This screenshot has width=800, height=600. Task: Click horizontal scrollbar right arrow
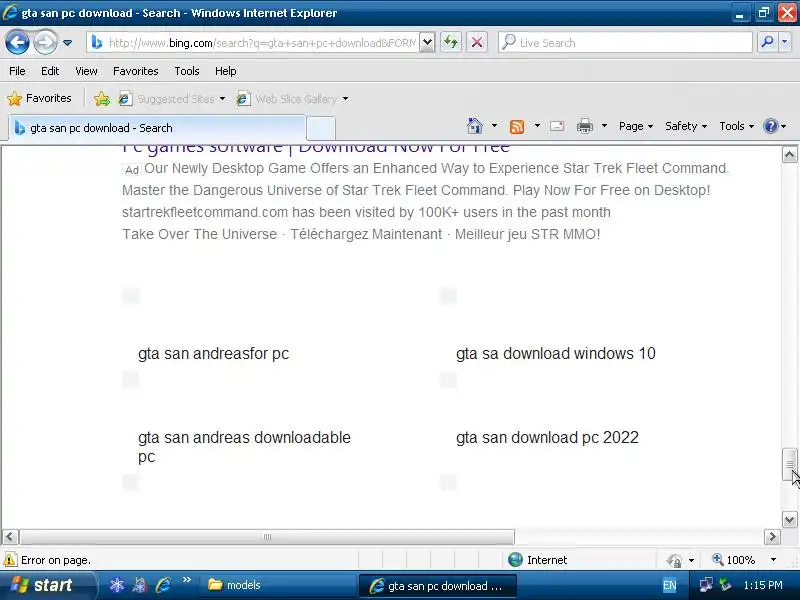(772, 537)
